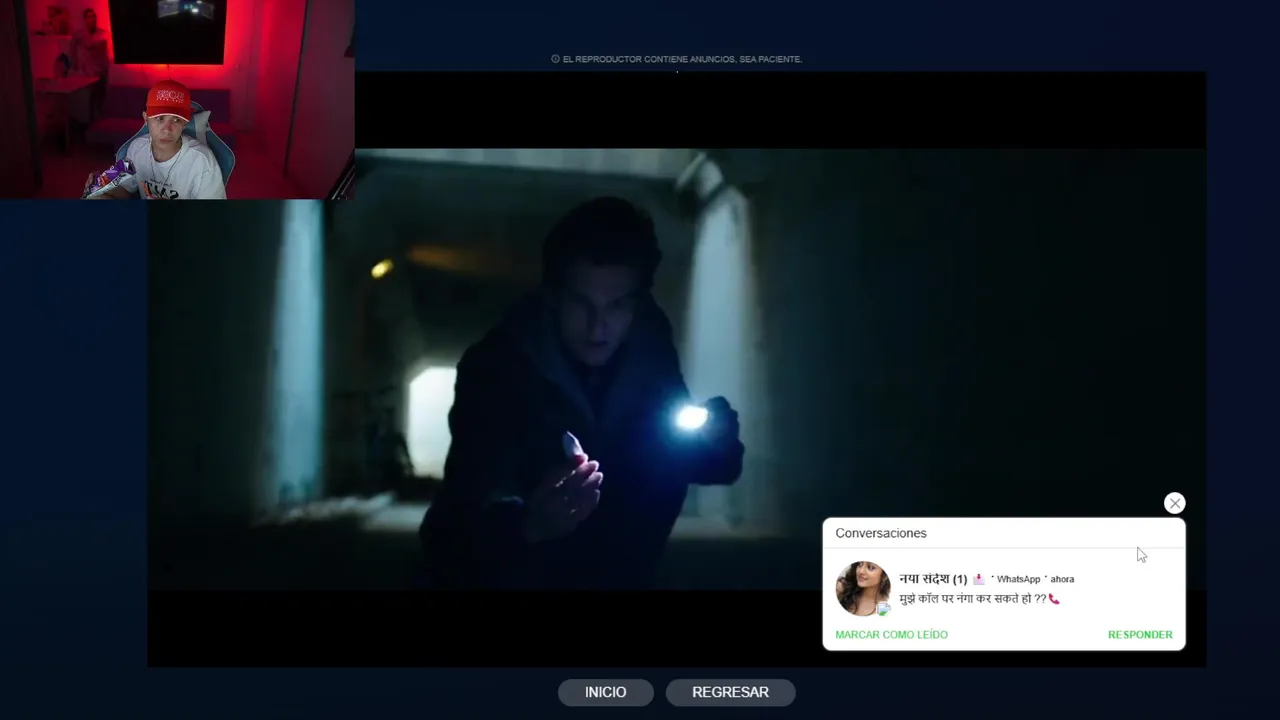Close the WhatsApp notification popup

[x=1174, y=503]
